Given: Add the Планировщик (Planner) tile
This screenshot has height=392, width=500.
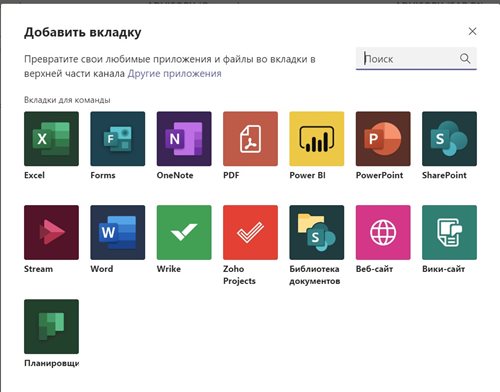Looking at the screenshot, I should tap(51, 326).
